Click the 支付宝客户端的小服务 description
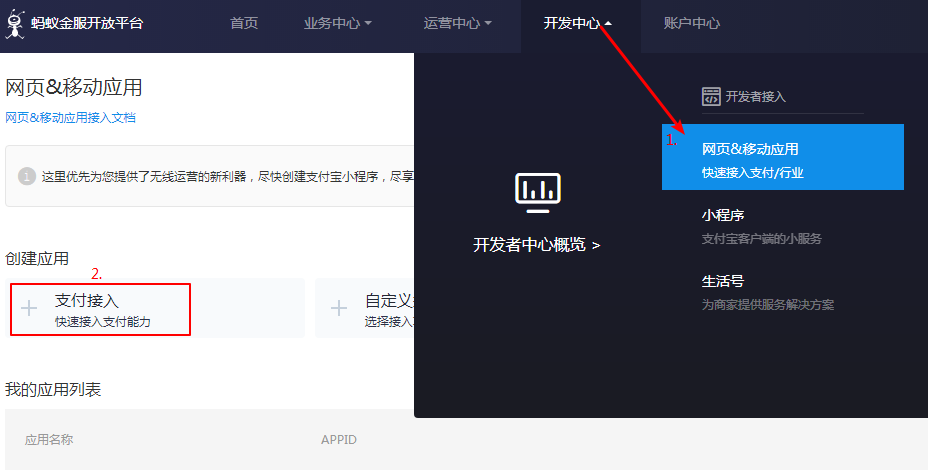Viewport: 928px width, 473px height. point(762,239)
